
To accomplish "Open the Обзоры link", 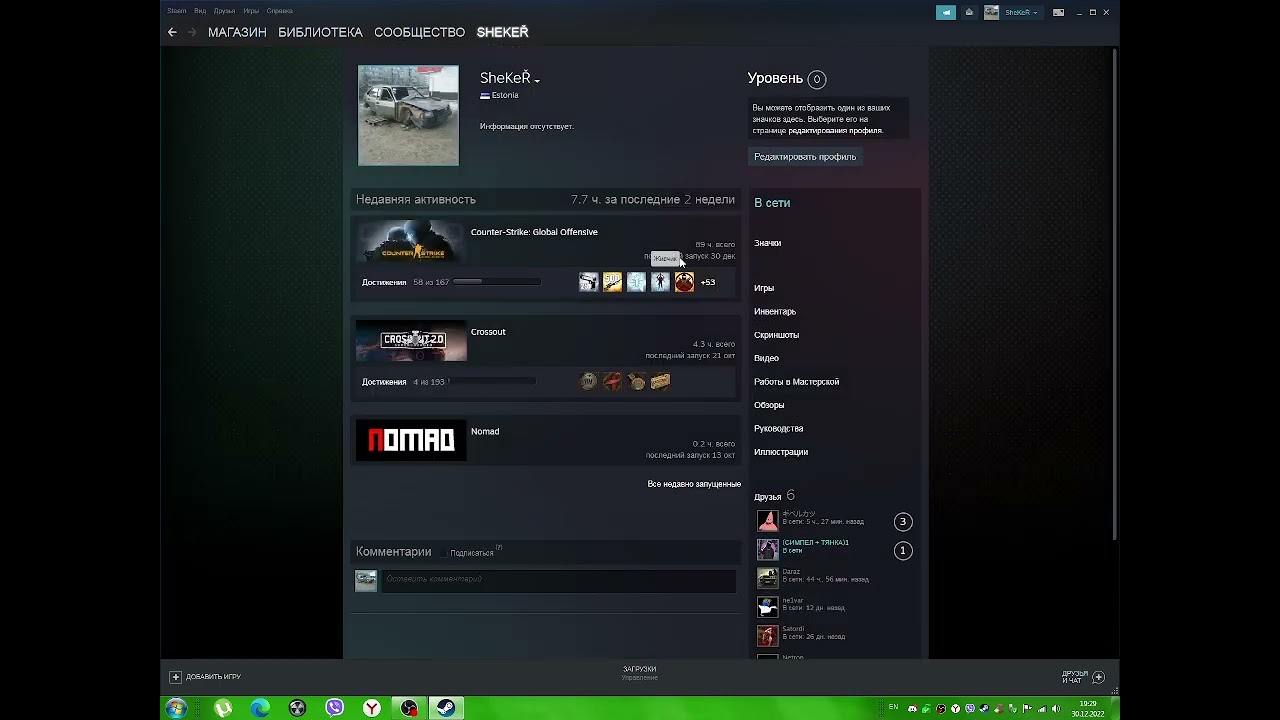I will (x=769, y=405).
